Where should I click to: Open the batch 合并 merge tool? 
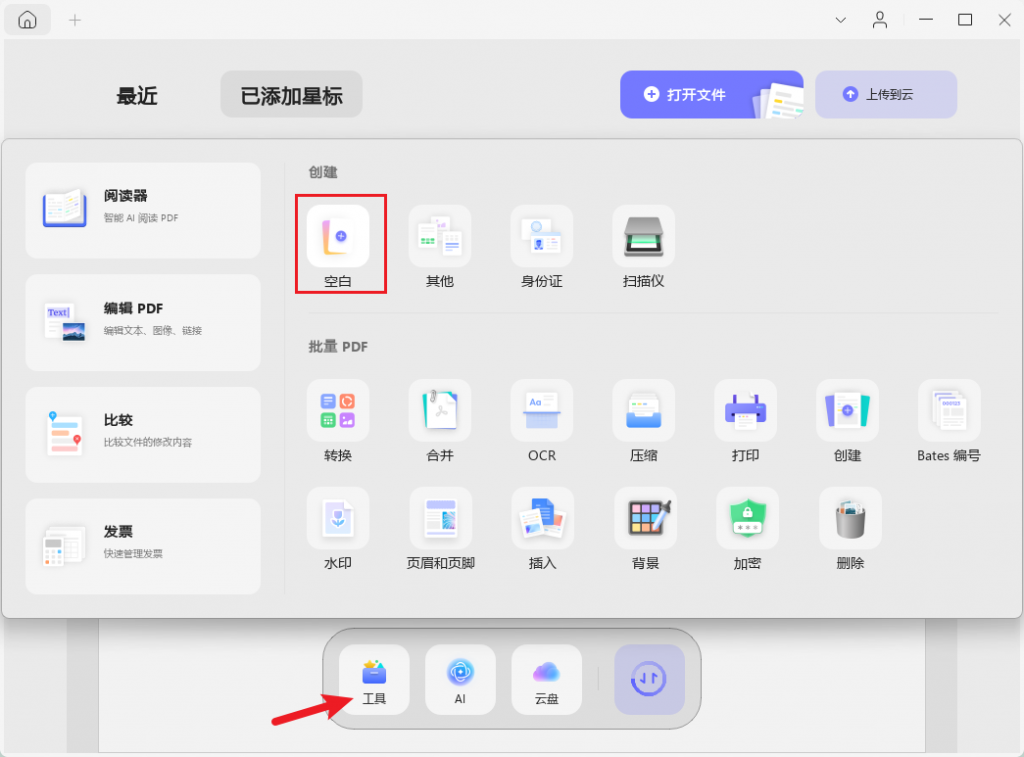(440, 411)
